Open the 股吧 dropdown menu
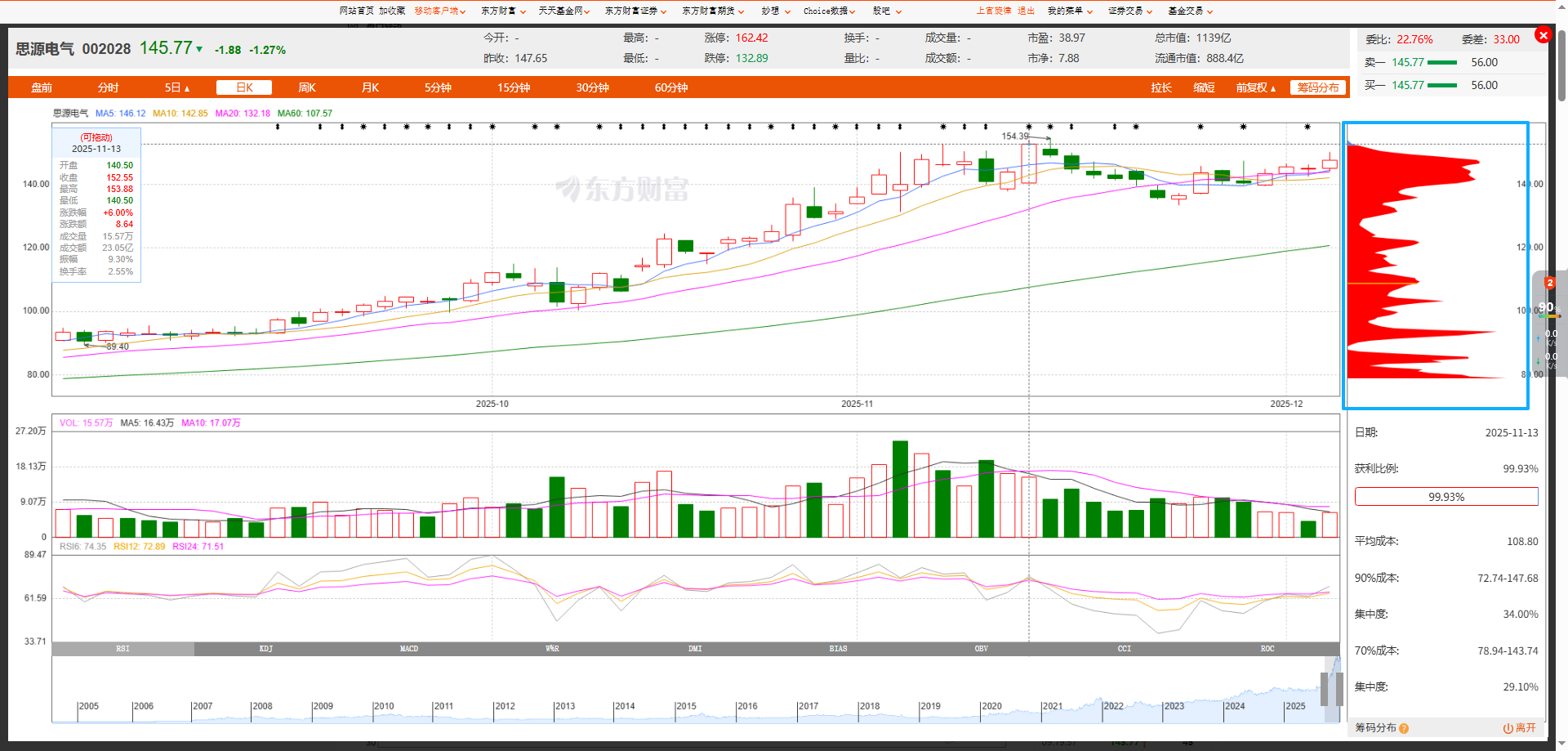This screenshot has height=751, width=1568. (x=887, y=11)
